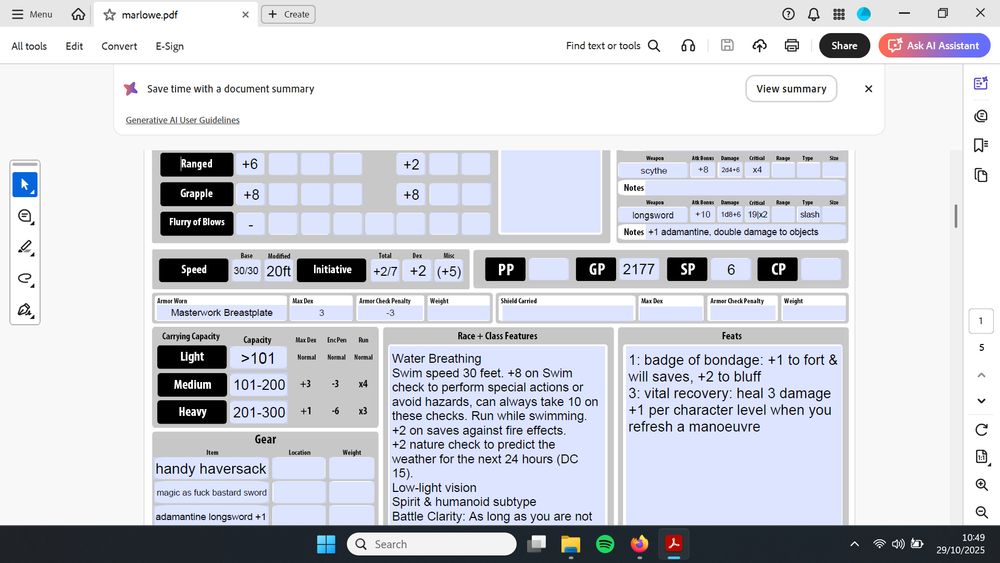This screenshot has height=563, width=1000.
Task: Go to previous page up chevron
Action: point(982,375)
